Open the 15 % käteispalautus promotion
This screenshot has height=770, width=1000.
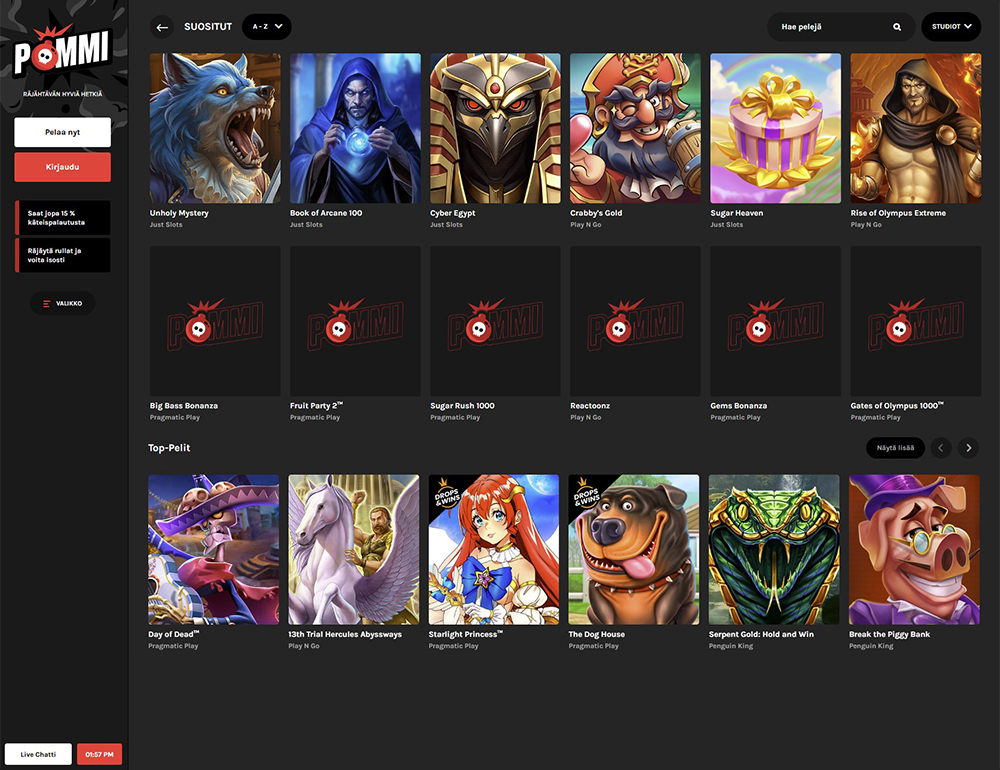click(63, 217)
